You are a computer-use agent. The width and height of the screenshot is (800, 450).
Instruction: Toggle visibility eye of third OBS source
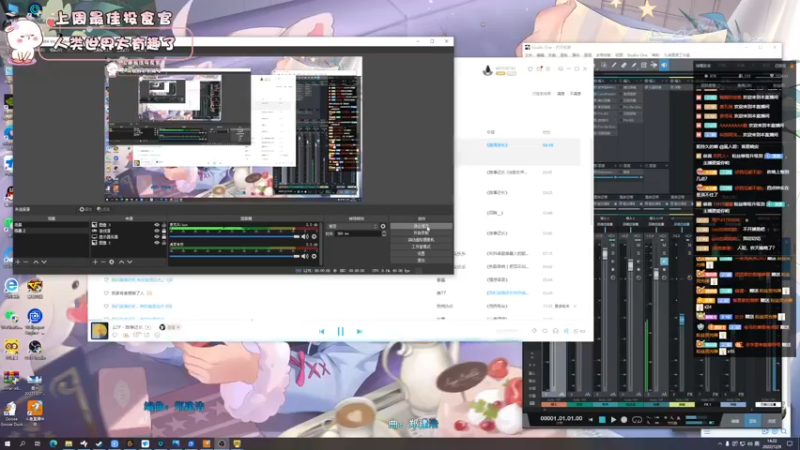[157, 237]
